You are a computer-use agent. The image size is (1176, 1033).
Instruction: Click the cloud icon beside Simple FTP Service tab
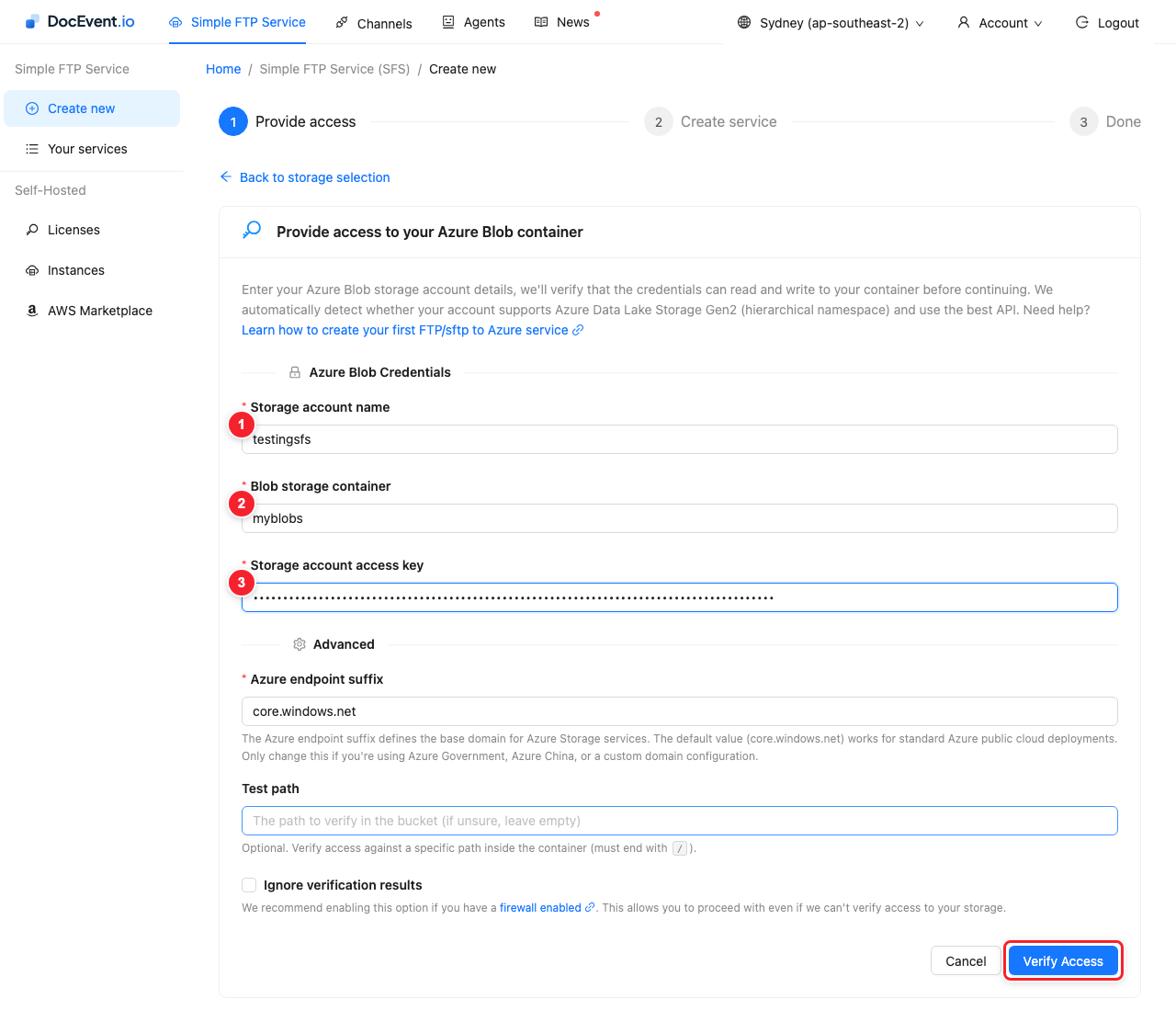(x=175, y=23)
